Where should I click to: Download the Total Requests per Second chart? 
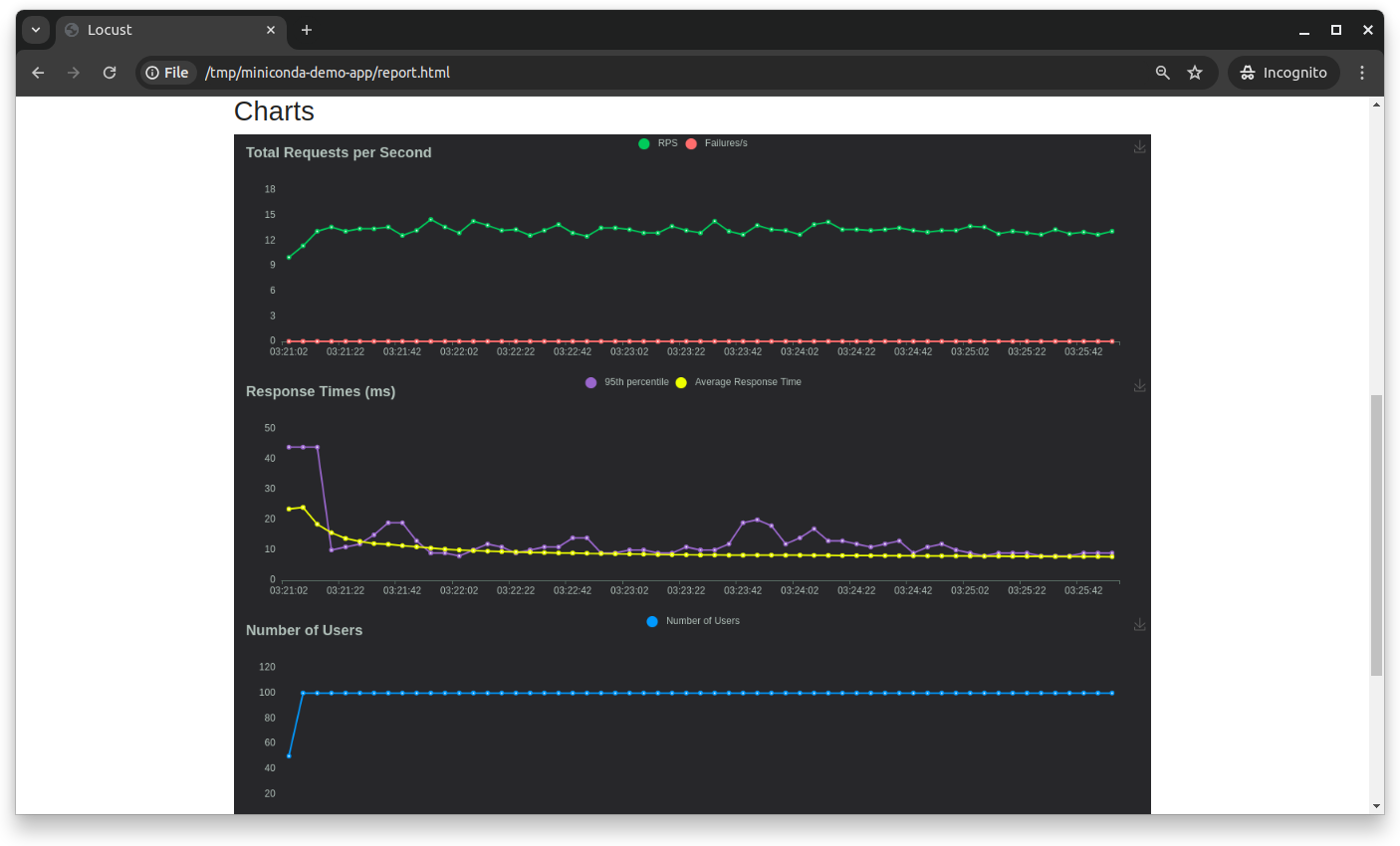click(1139, 147)
